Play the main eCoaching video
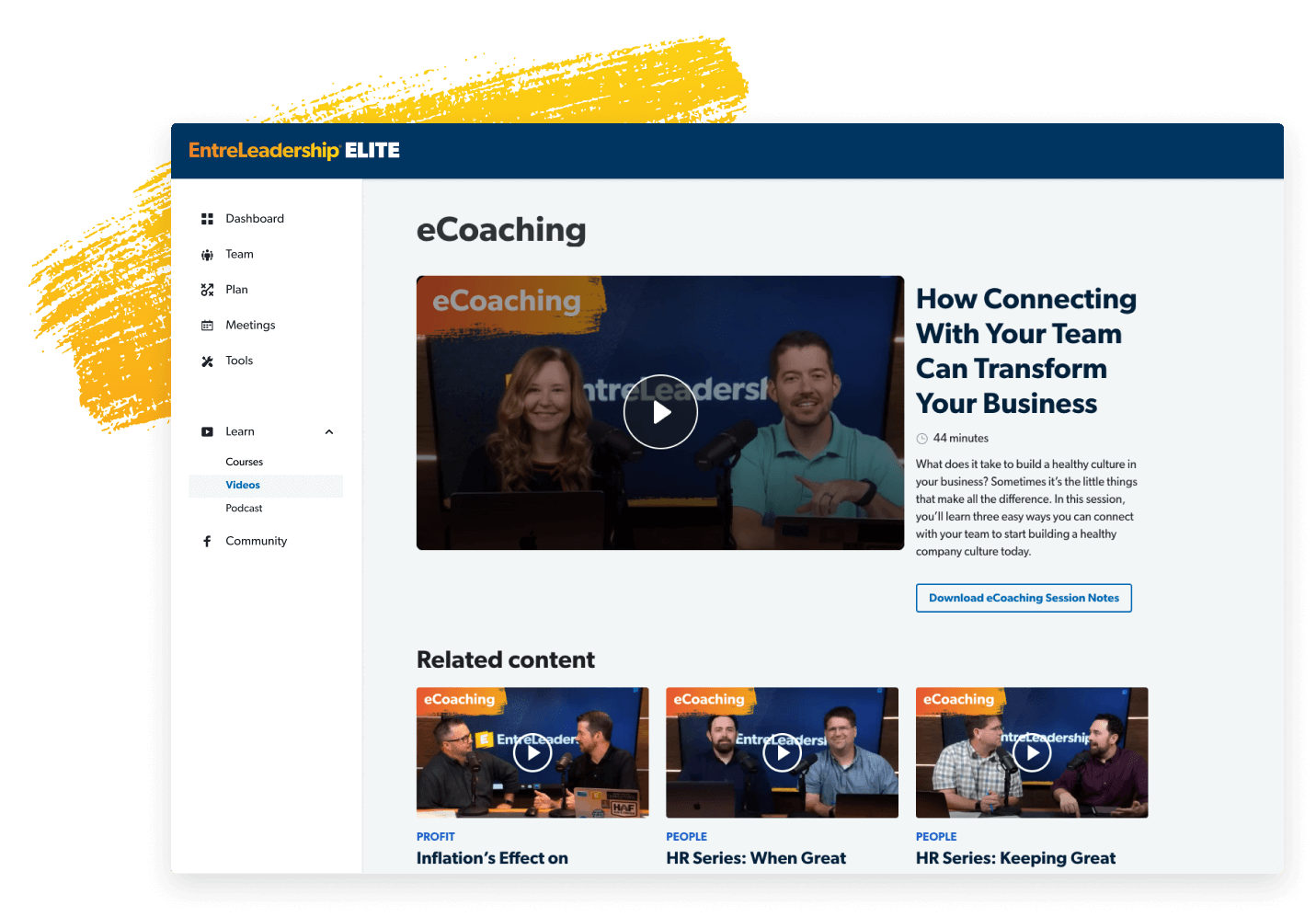The image size is (1316, 917). (660, 412)
